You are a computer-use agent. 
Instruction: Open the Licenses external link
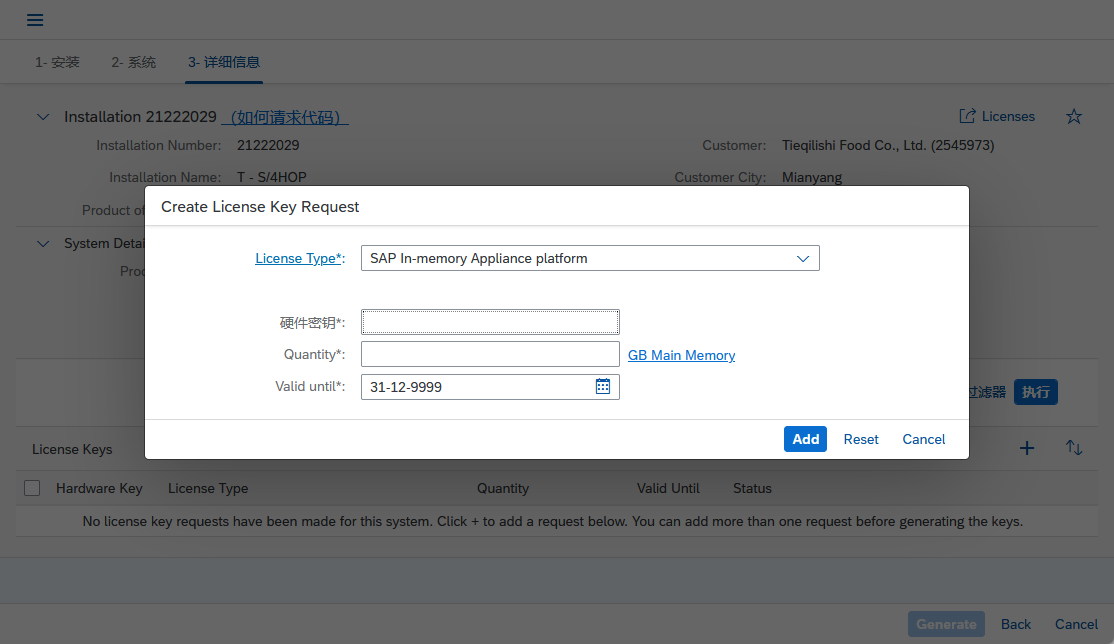pyautogui.click(x=997, y=117)
